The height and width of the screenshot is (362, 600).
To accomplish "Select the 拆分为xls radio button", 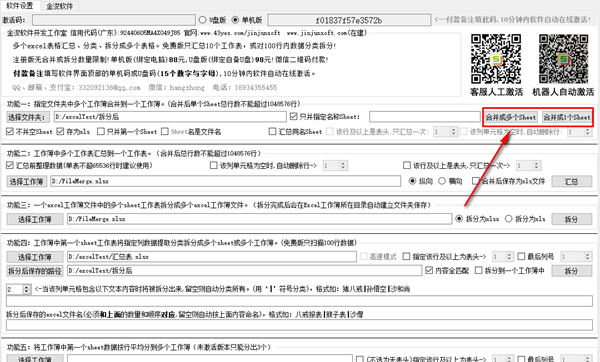I will 509,219.
